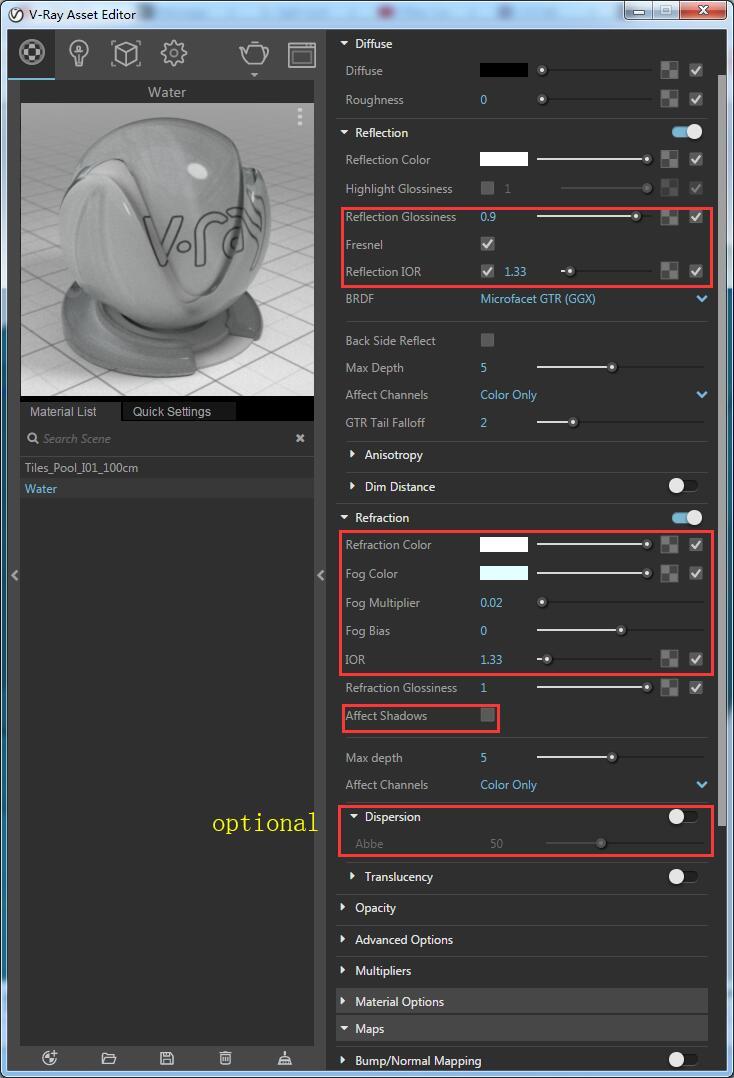Collapse the right properties panel arrow
Screen dimensions: 734x1078
320,575
